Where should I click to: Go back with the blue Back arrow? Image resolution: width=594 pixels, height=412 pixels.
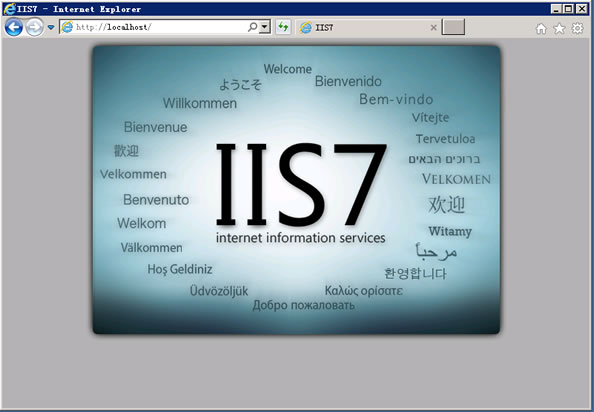(14, 27)
